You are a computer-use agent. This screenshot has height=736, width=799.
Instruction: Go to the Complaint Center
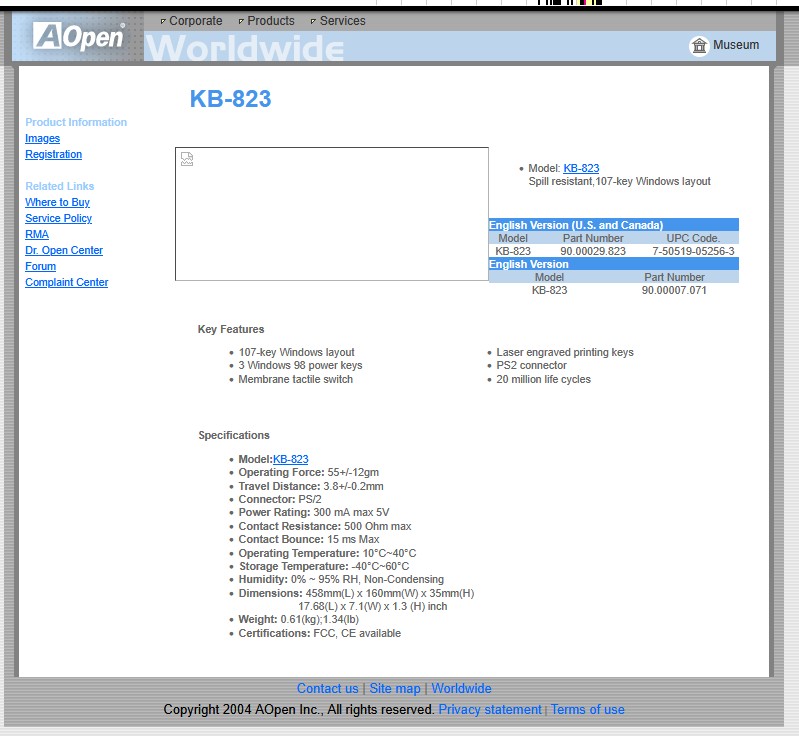(x=66, y=282)
